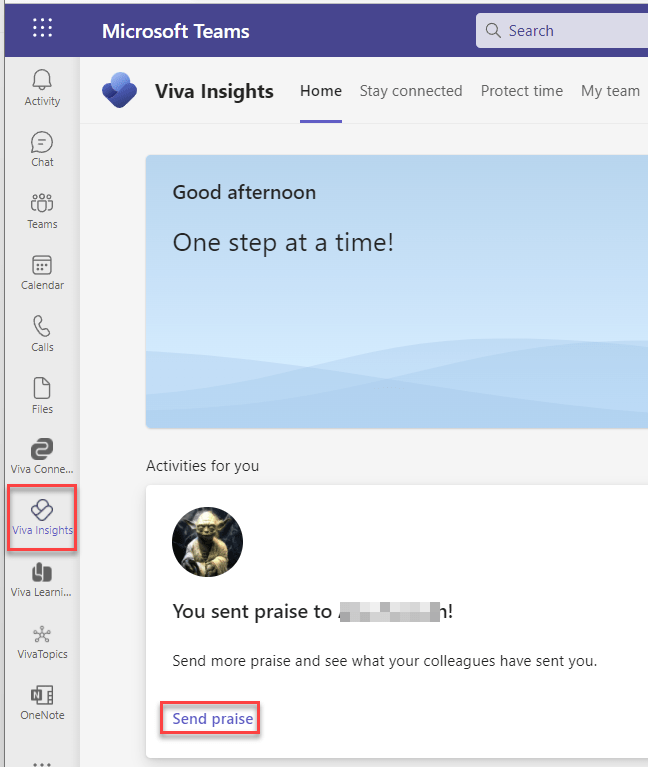Open the app launcher grid icon

(42, 29)
